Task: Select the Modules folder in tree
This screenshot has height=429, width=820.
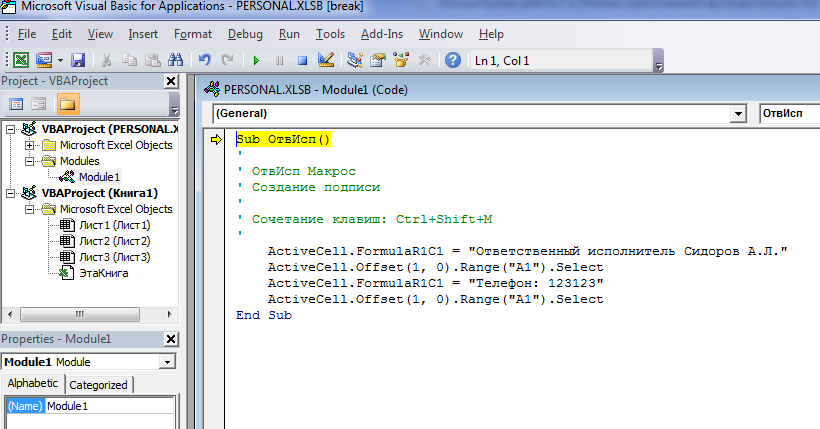Action: click(x=79, y=161)
